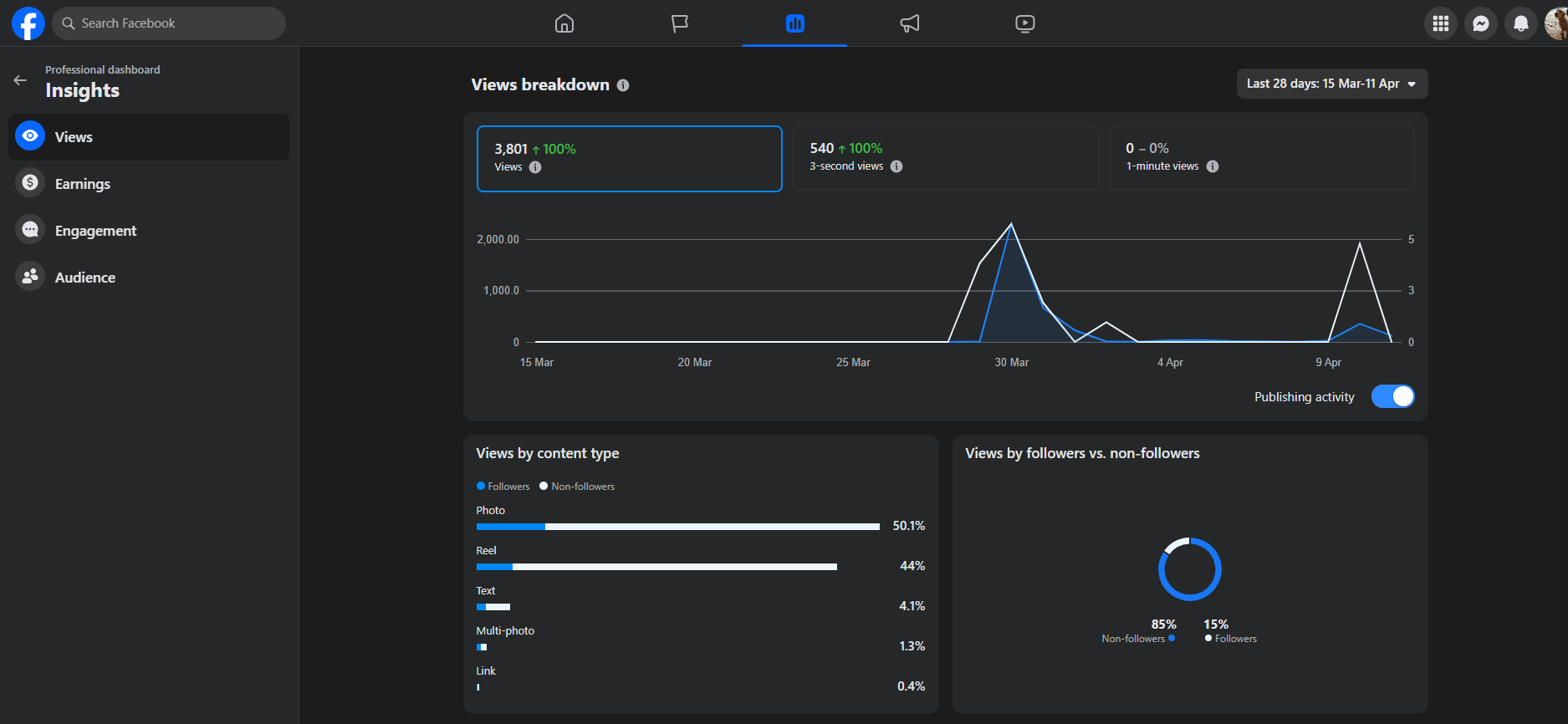
Task: Click the Photo content type bar
Action: click(x=678, y=527)
